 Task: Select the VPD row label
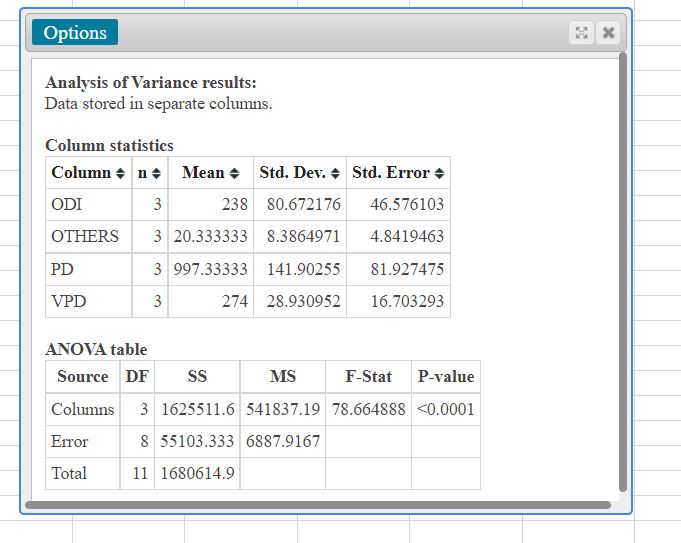click(x=69, y=301)
